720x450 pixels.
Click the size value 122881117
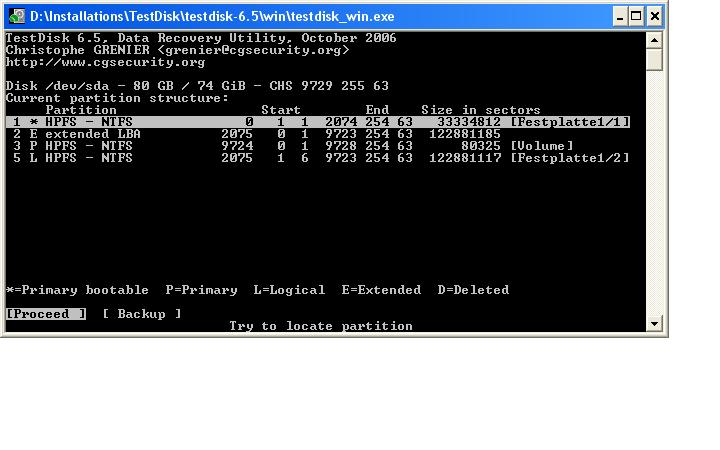click(x=465, y=158)
